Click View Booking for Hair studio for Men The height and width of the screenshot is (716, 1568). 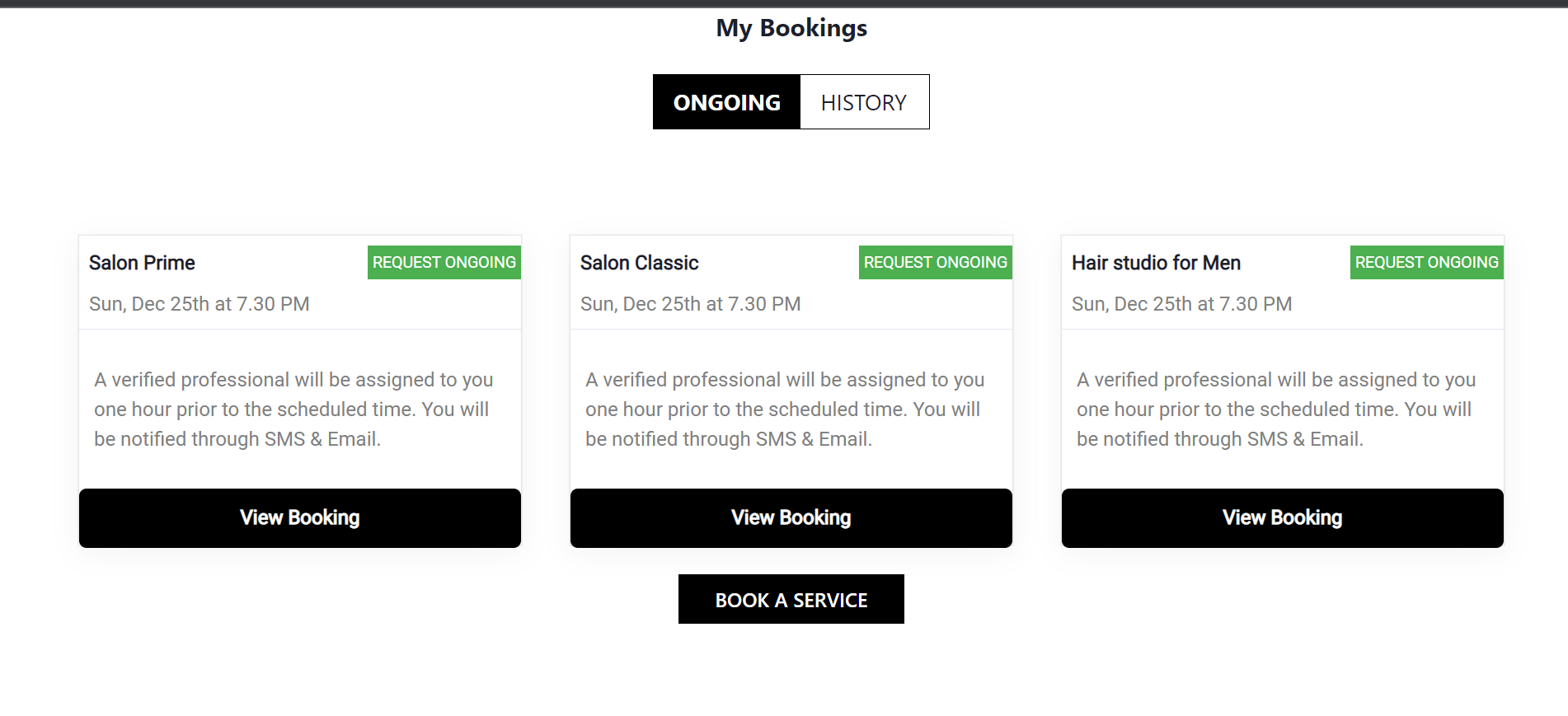click(1281, 517)
